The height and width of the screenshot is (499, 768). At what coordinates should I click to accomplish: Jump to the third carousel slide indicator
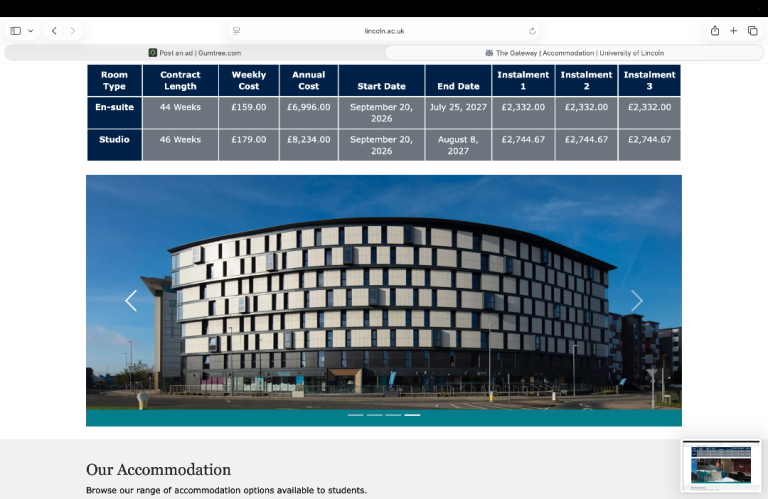click(393, 415)
